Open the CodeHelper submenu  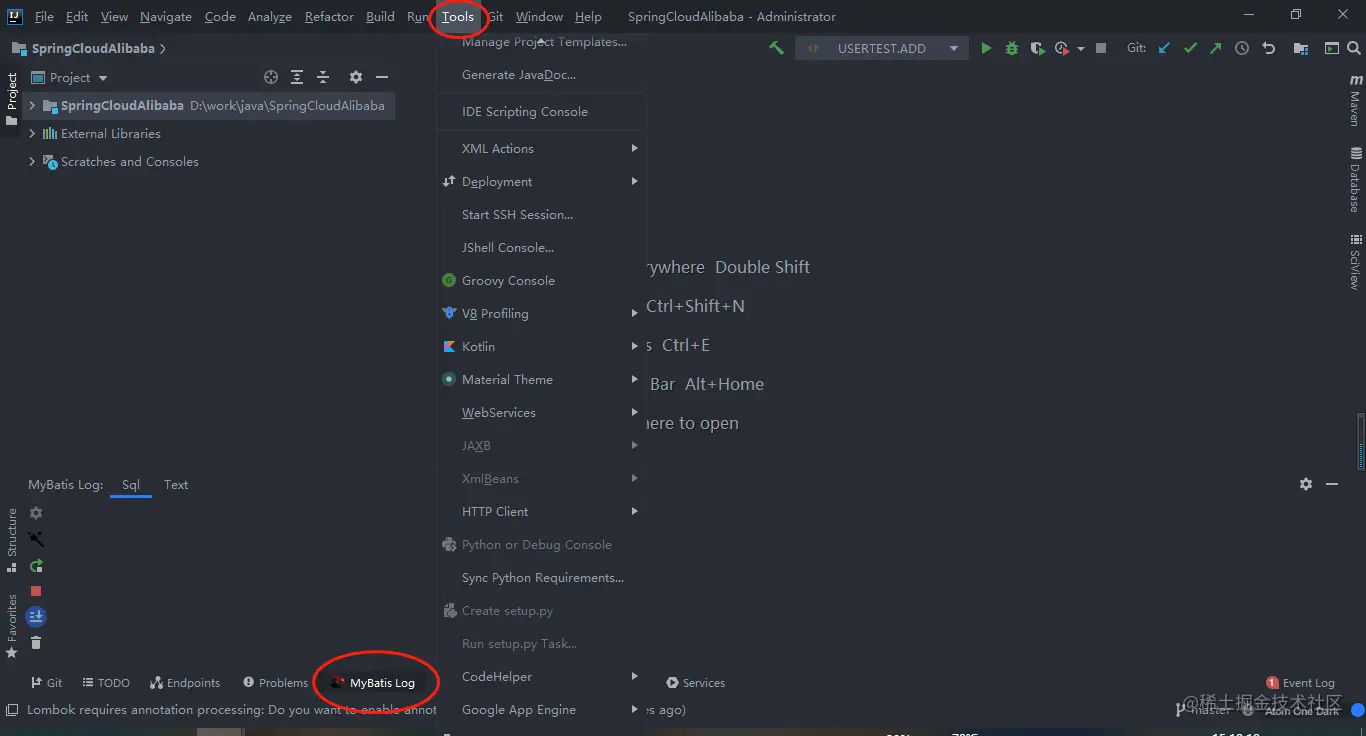541,676
